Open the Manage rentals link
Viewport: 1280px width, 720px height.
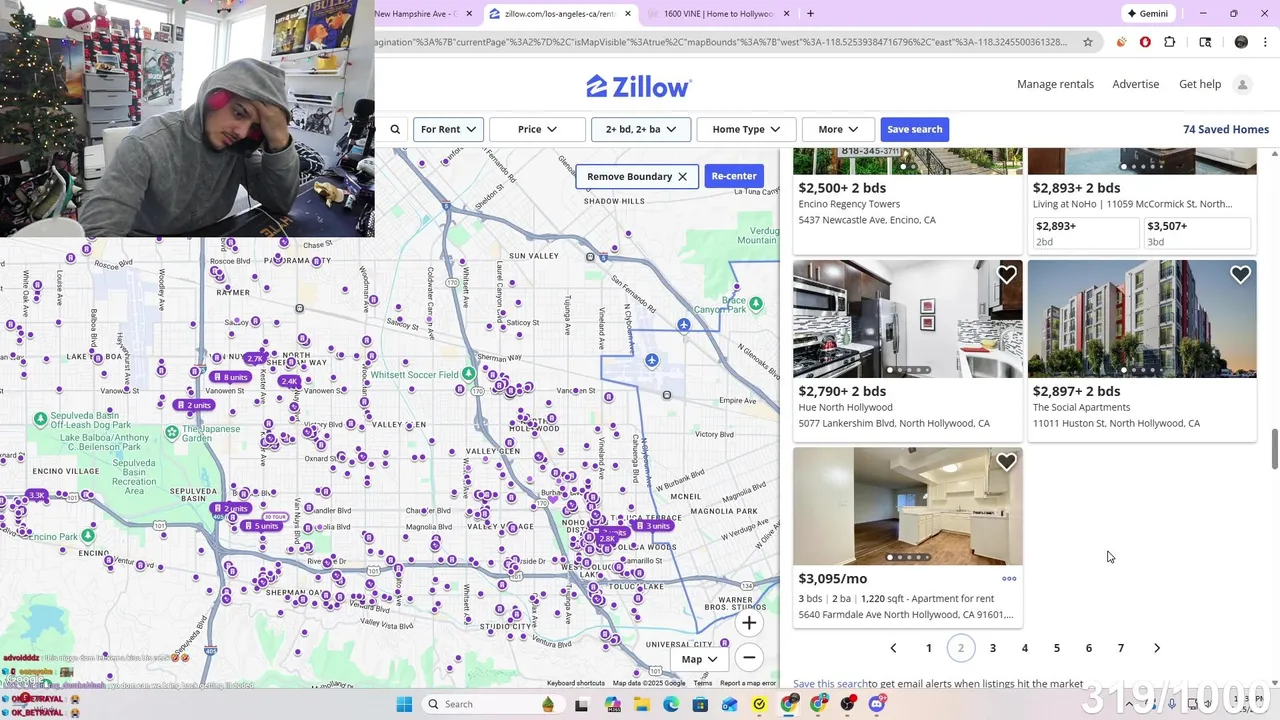click(x=1055, y=85)
